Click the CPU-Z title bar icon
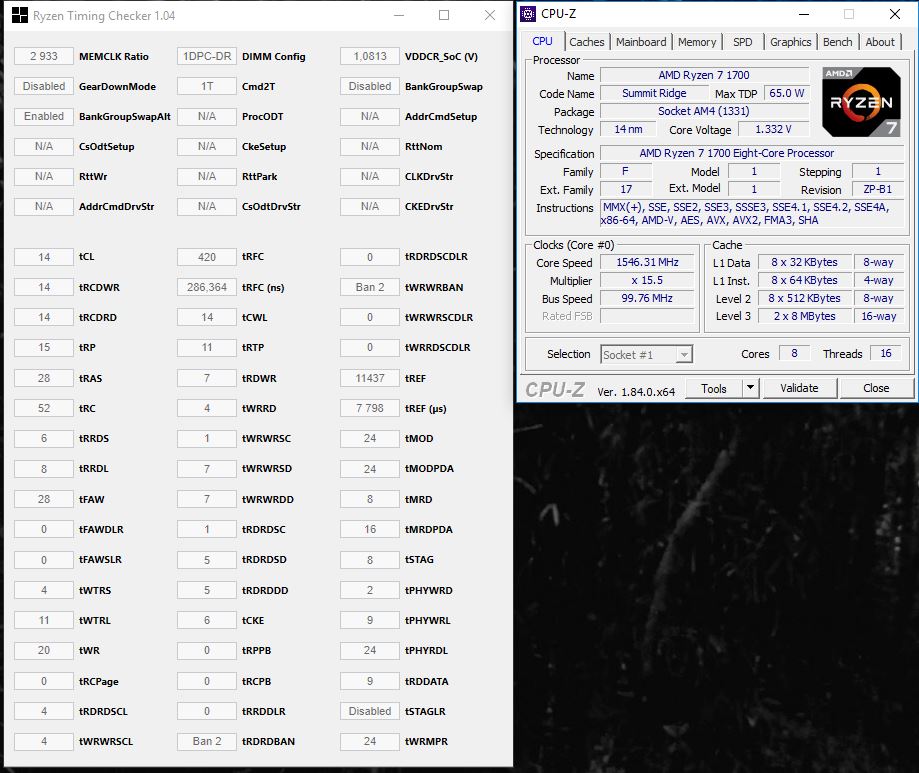919x773 pixels. (528, 13)
